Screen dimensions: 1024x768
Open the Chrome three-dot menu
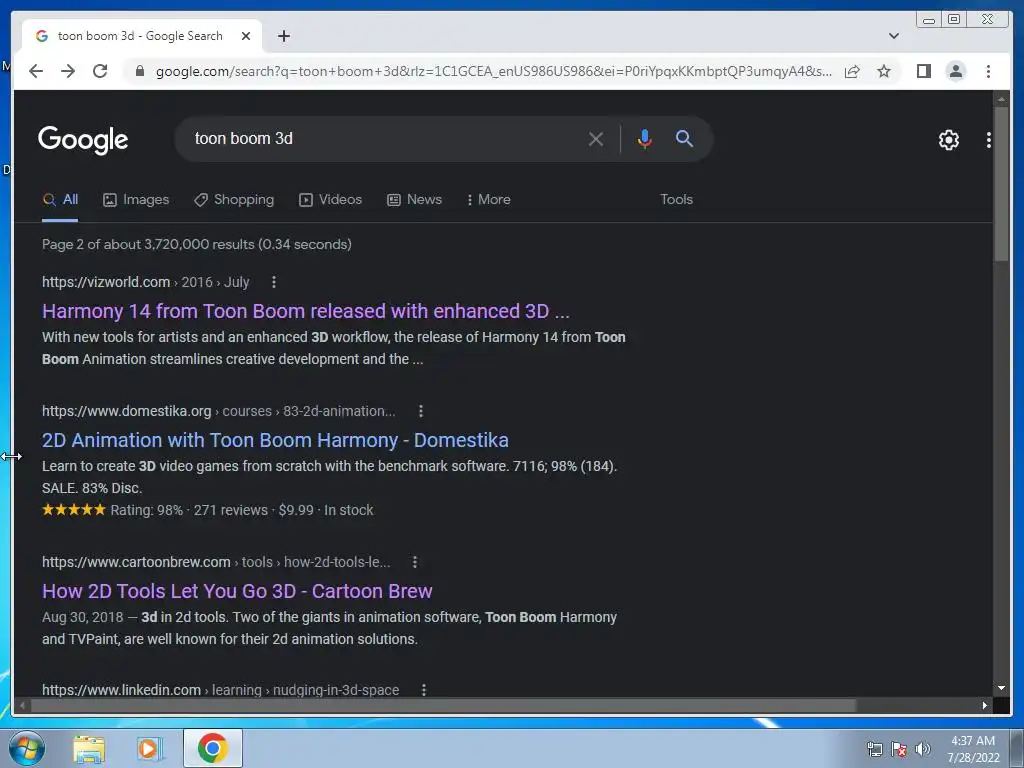tap(988, 71)
